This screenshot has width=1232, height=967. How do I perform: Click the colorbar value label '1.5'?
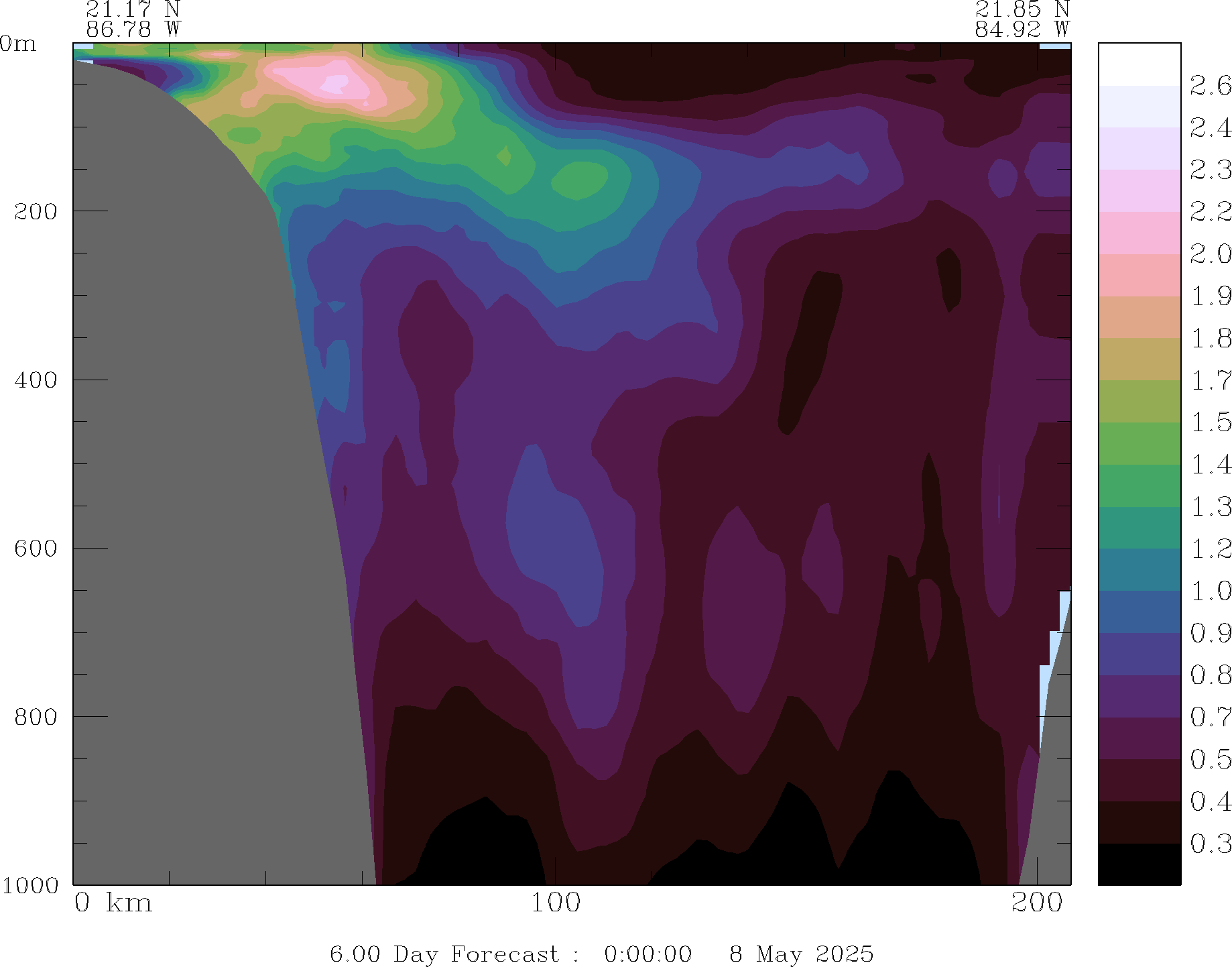pyautogui.click(x=1211, y=422)
